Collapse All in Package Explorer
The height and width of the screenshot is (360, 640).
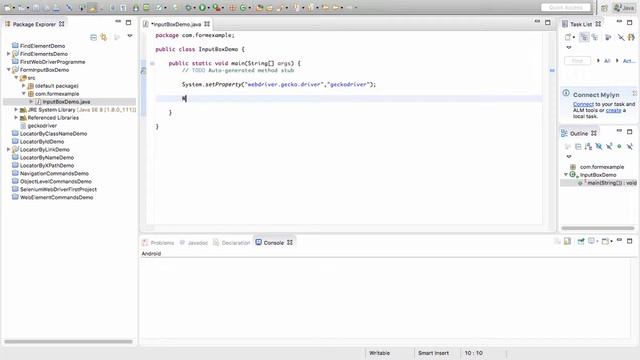click(93, 37)
